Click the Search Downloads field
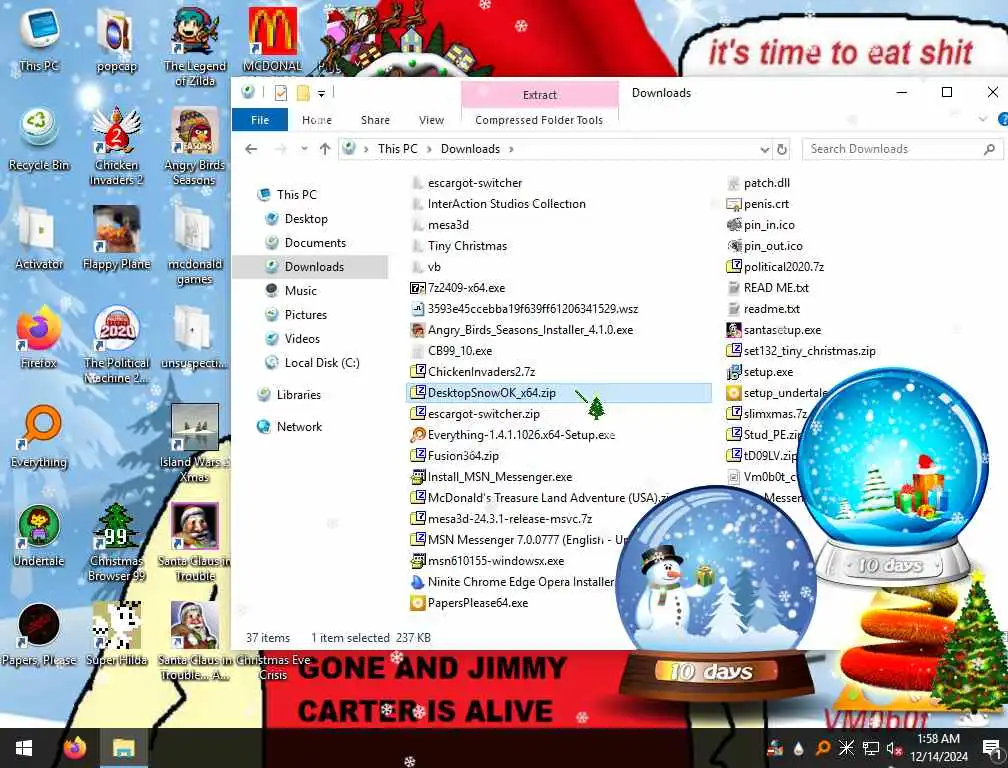 903,149
